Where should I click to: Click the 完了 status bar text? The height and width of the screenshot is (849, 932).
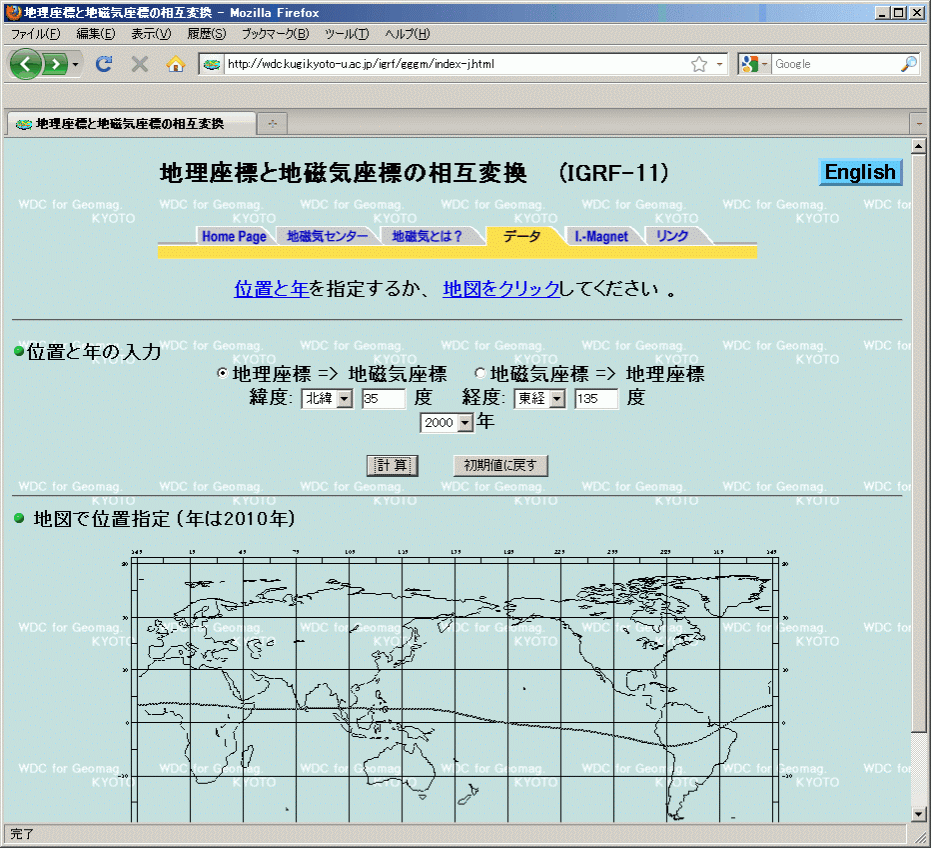click(23, 834)
